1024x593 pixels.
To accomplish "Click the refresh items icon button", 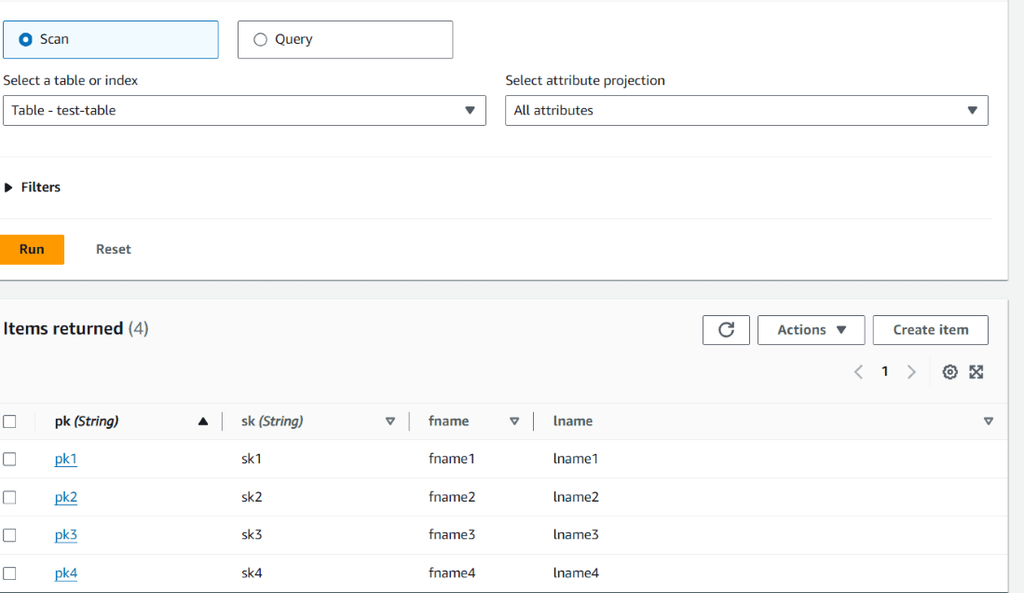I will point(727,330).
